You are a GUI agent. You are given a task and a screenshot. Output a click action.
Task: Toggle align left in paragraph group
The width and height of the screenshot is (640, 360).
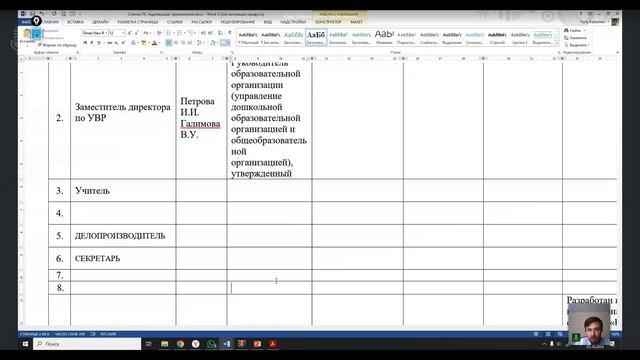pos(169,43)
